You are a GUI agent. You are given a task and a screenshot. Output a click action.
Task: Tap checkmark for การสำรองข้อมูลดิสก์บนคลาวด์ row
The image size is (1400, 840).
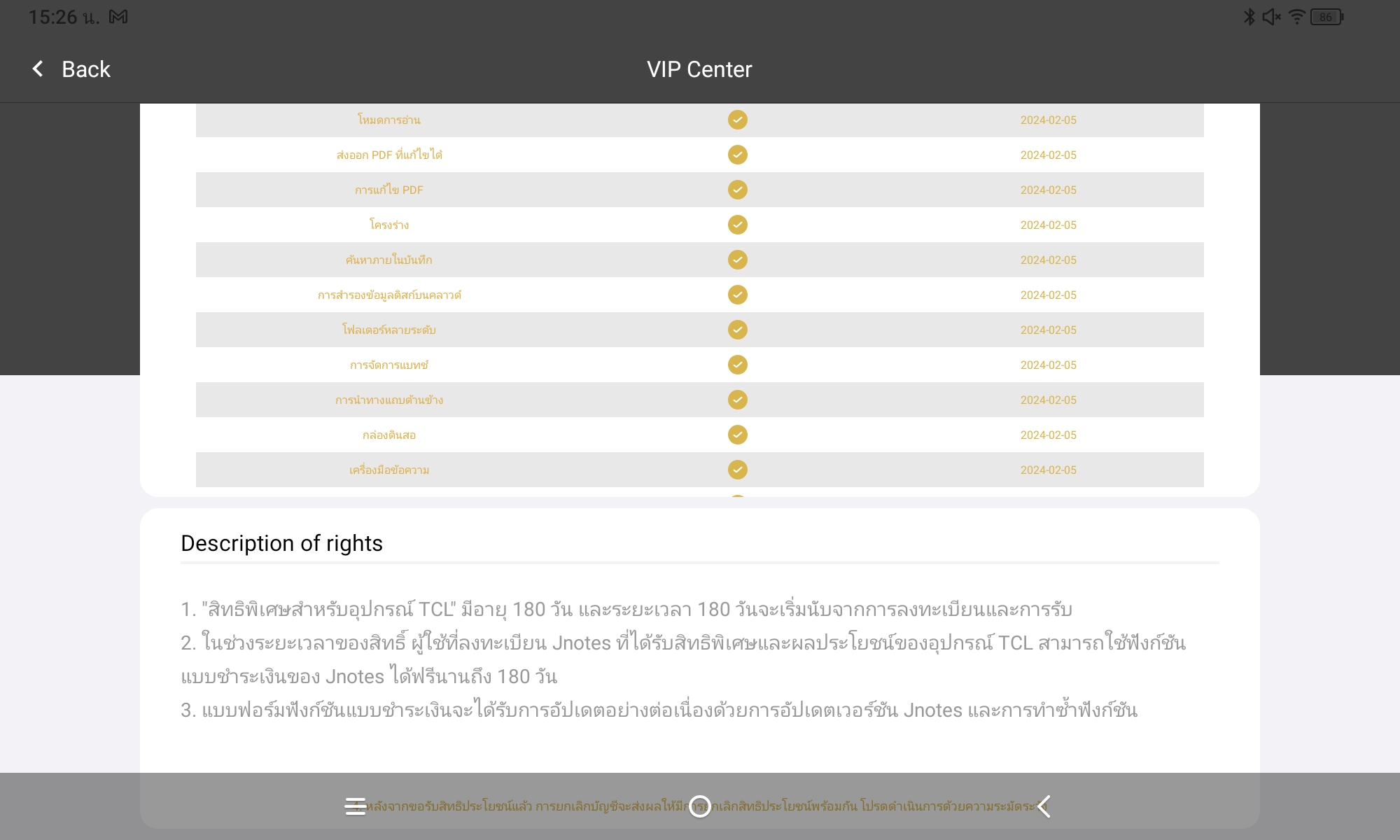[738, 295]
